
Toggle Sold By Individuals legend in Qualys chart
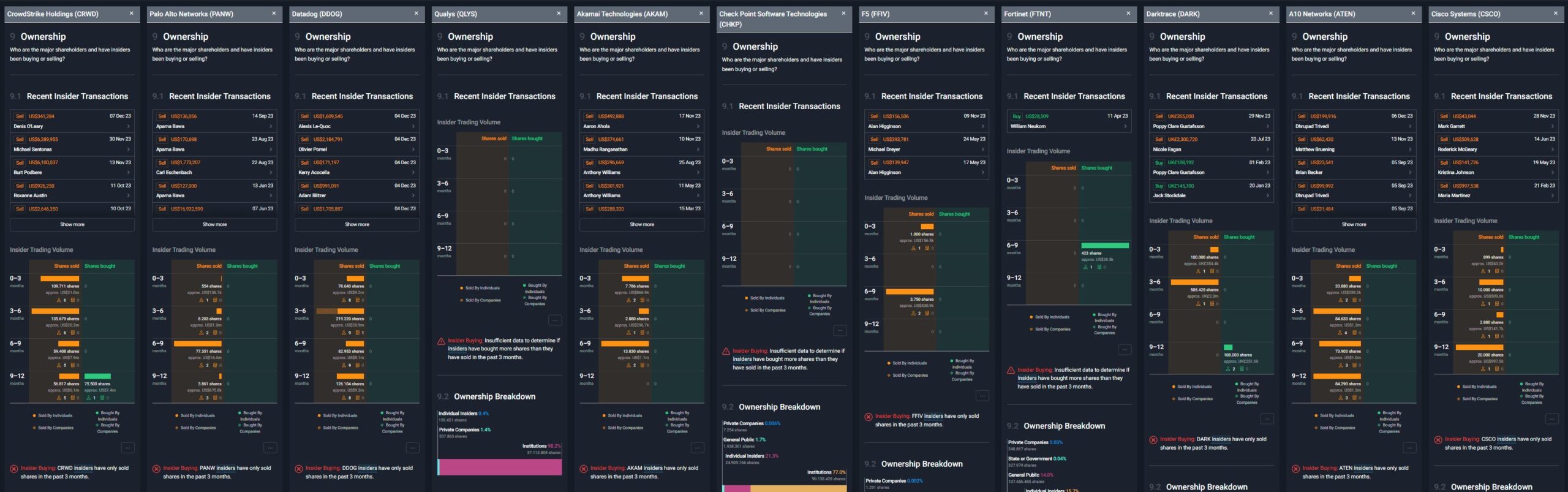coord(480,288)
